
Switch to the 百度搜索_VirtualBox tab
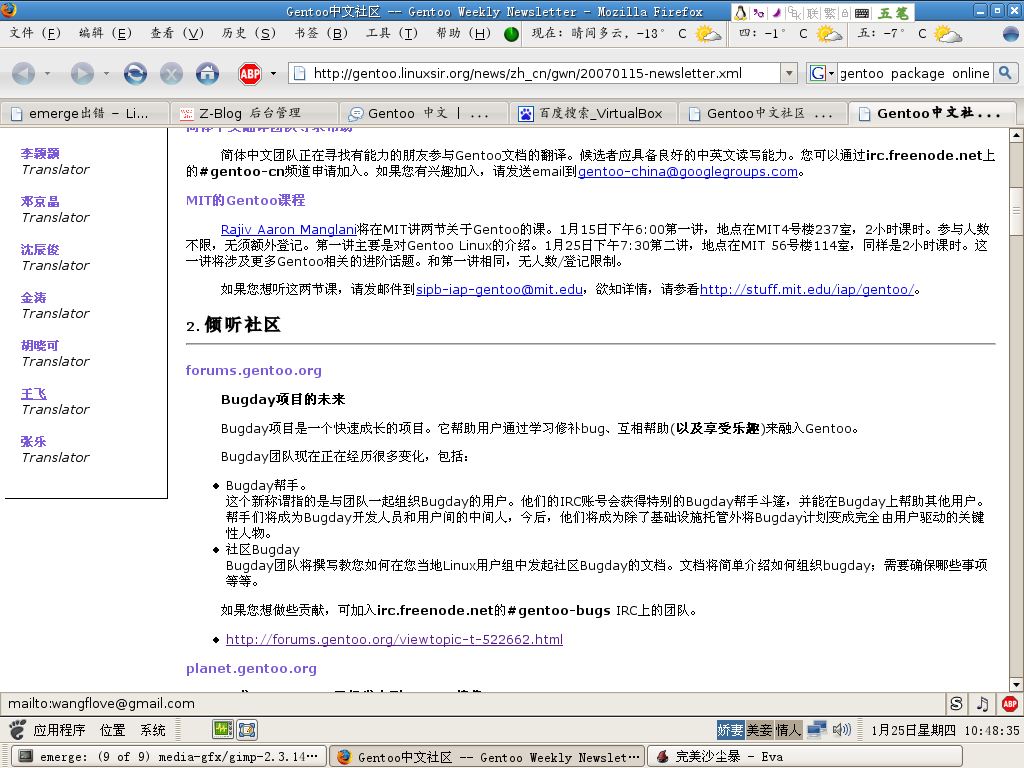coord(594,113)
